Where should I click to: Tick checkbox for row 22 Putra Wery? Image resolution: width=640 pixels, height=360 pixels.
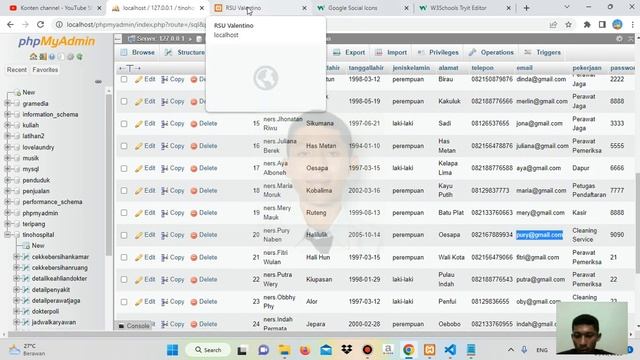[x=124, y=280]
